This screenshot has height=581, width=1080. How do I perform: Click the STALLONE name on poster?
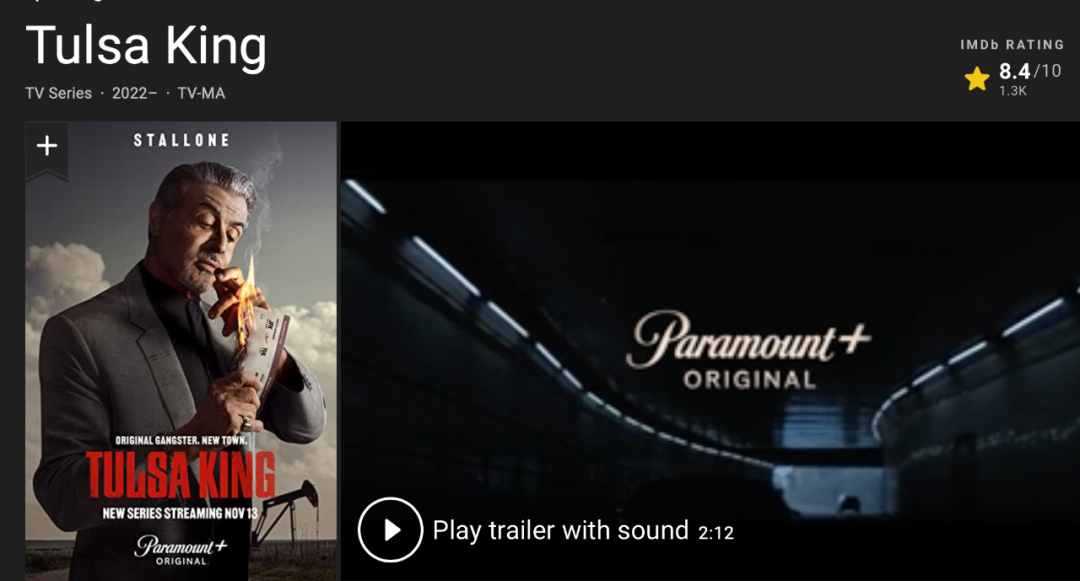pos(182,140)
